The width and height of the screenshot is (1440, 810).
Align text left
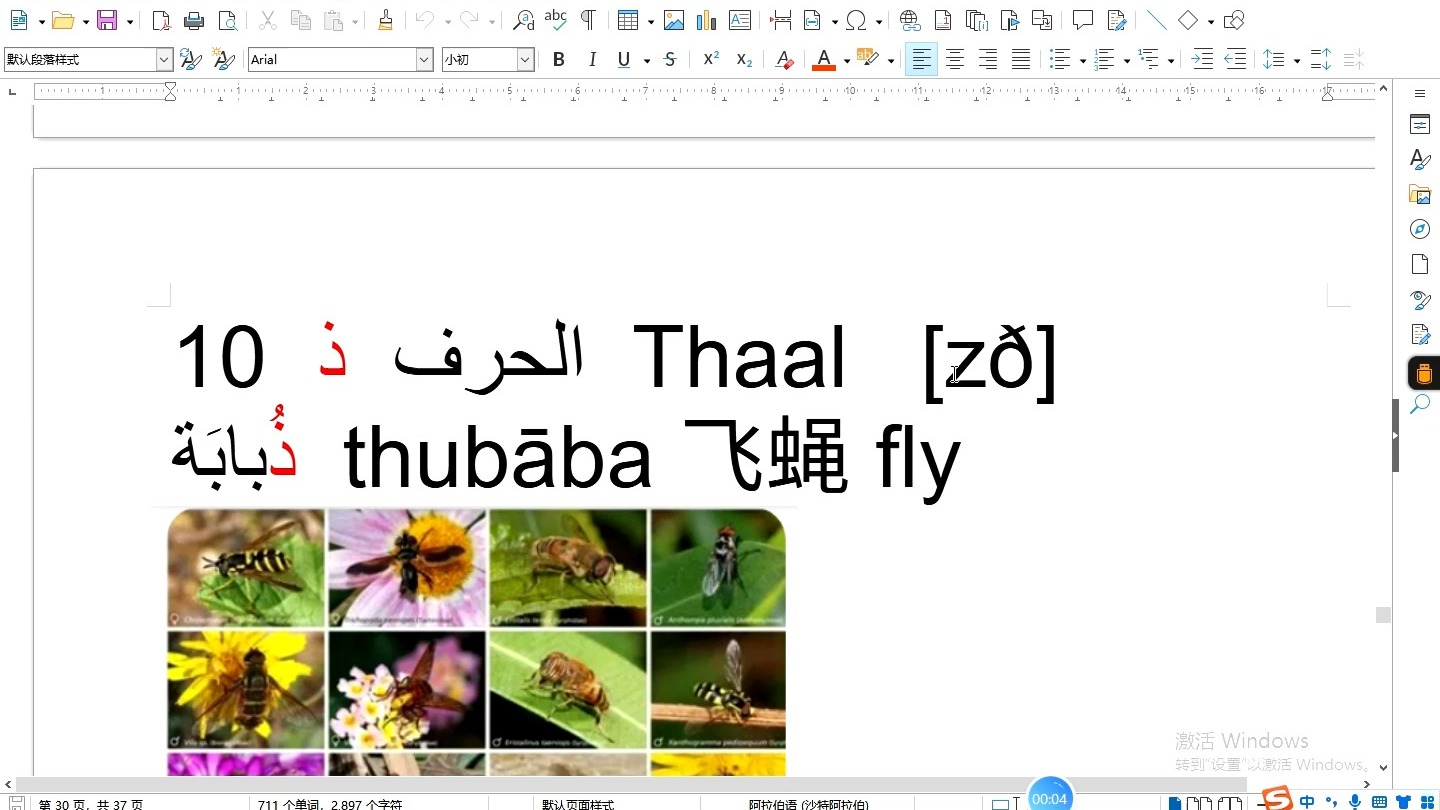921,60
